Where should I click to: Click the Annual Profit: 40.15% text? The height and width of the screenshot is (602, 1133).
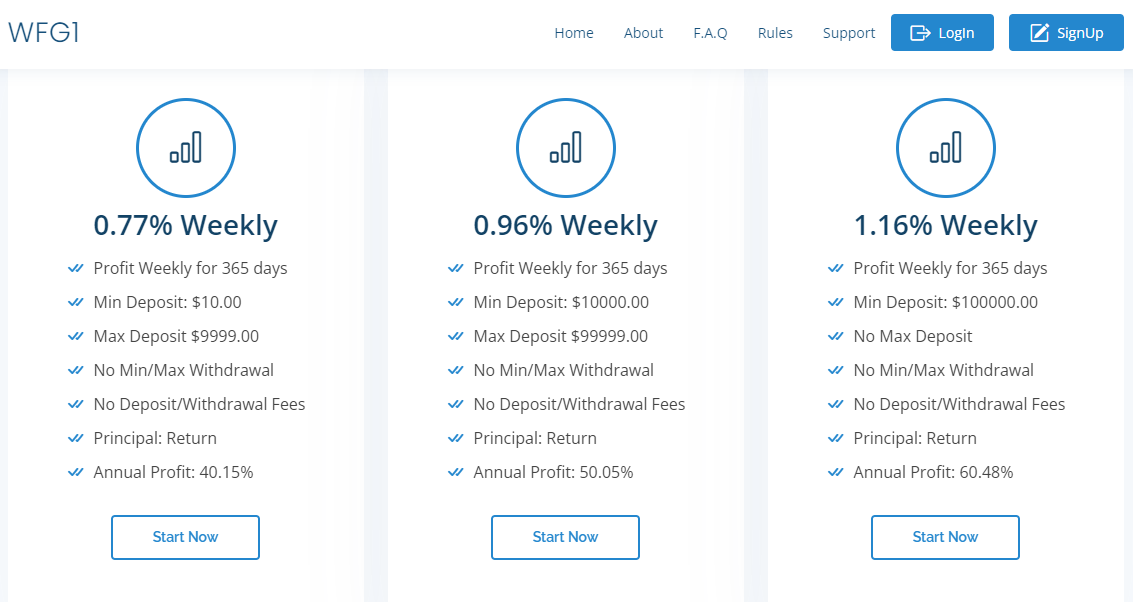click(173, 472)
